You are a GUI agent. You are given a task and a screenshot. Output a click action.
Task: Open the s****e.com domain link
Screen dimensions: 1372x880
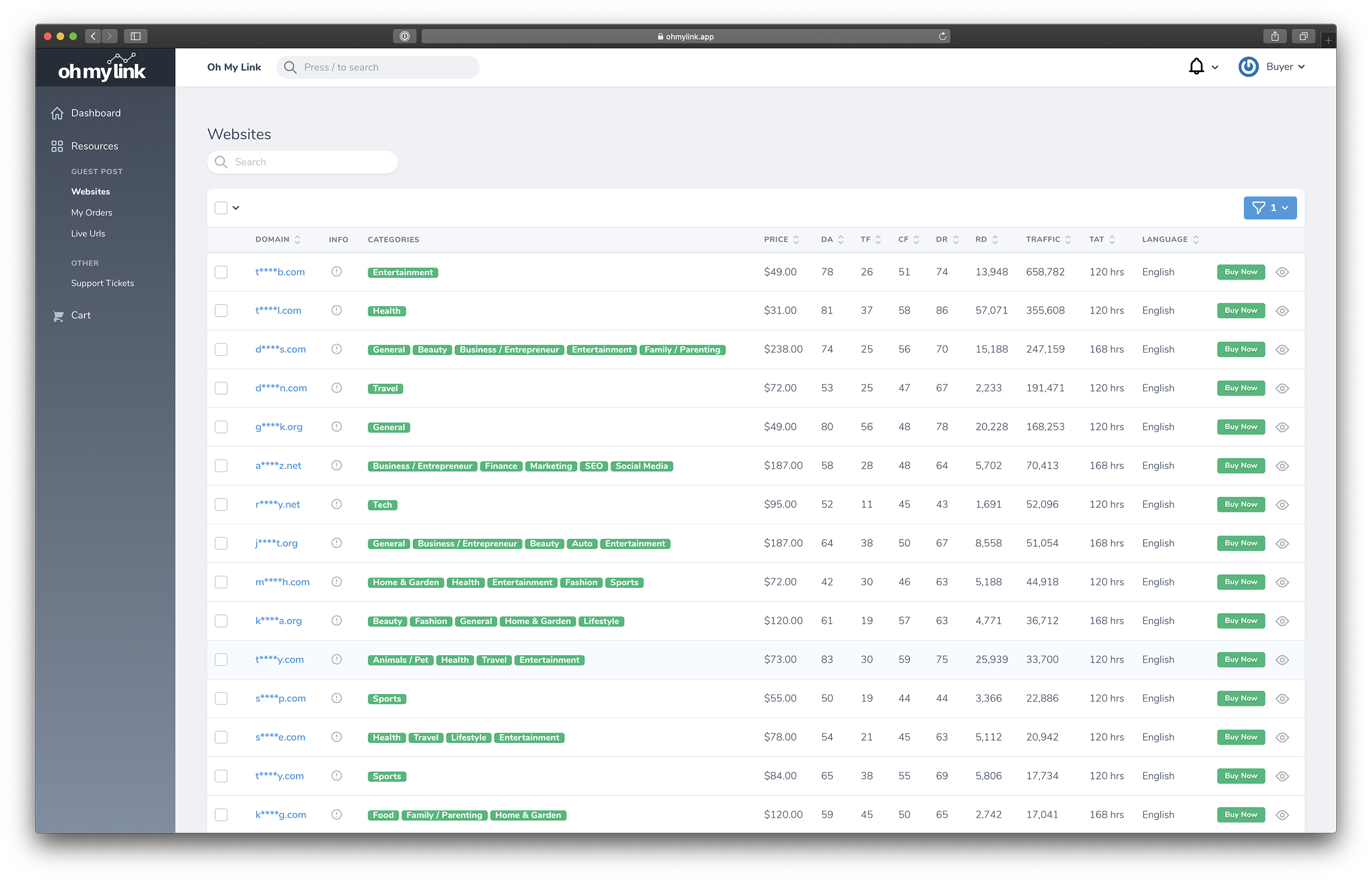click(x=280, y=738)
